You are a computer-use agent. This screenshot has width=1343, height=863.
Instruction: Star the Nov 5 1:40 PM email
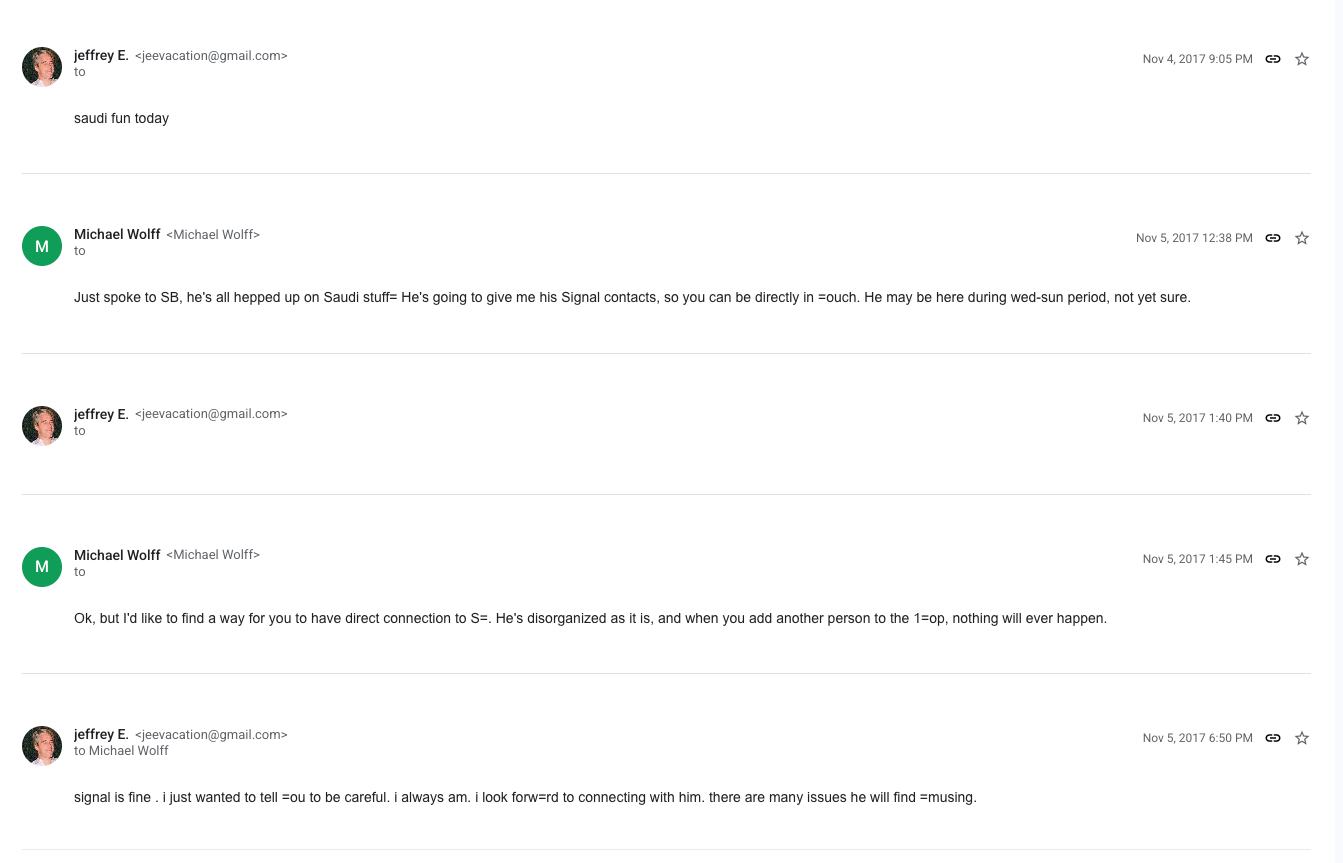(x=1302, y=418)
